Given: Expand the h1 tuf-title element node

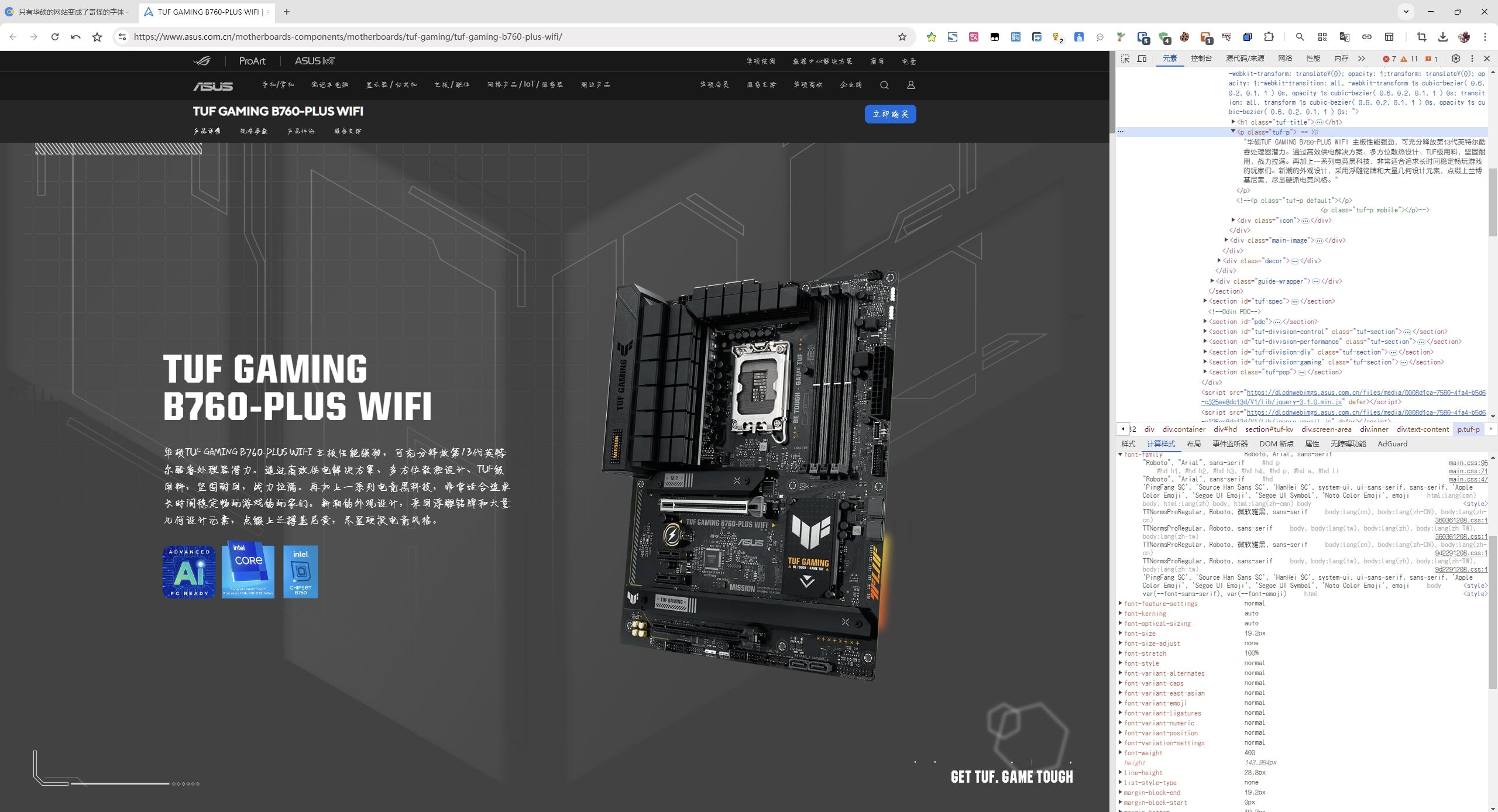Looking at the screenshot, I should [1233, 122].
